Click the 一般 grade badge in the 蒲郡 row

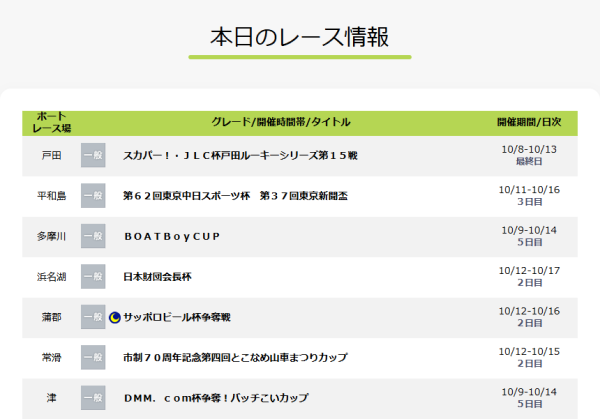pos(92,317)
